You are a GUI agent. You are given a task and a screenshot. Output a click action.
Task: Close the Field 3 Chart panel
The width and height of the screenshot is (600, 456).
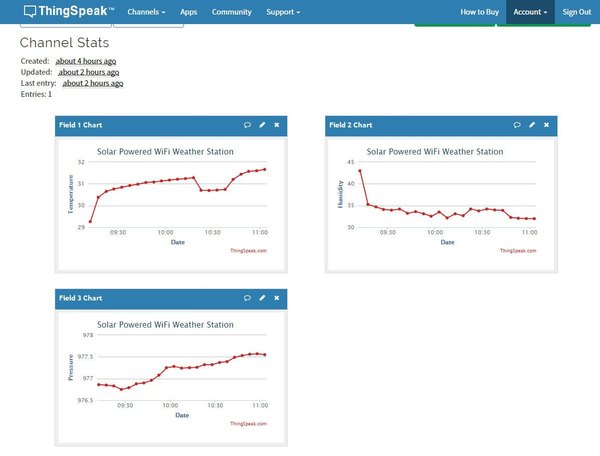pyautogui.click(x=277, y=298)
